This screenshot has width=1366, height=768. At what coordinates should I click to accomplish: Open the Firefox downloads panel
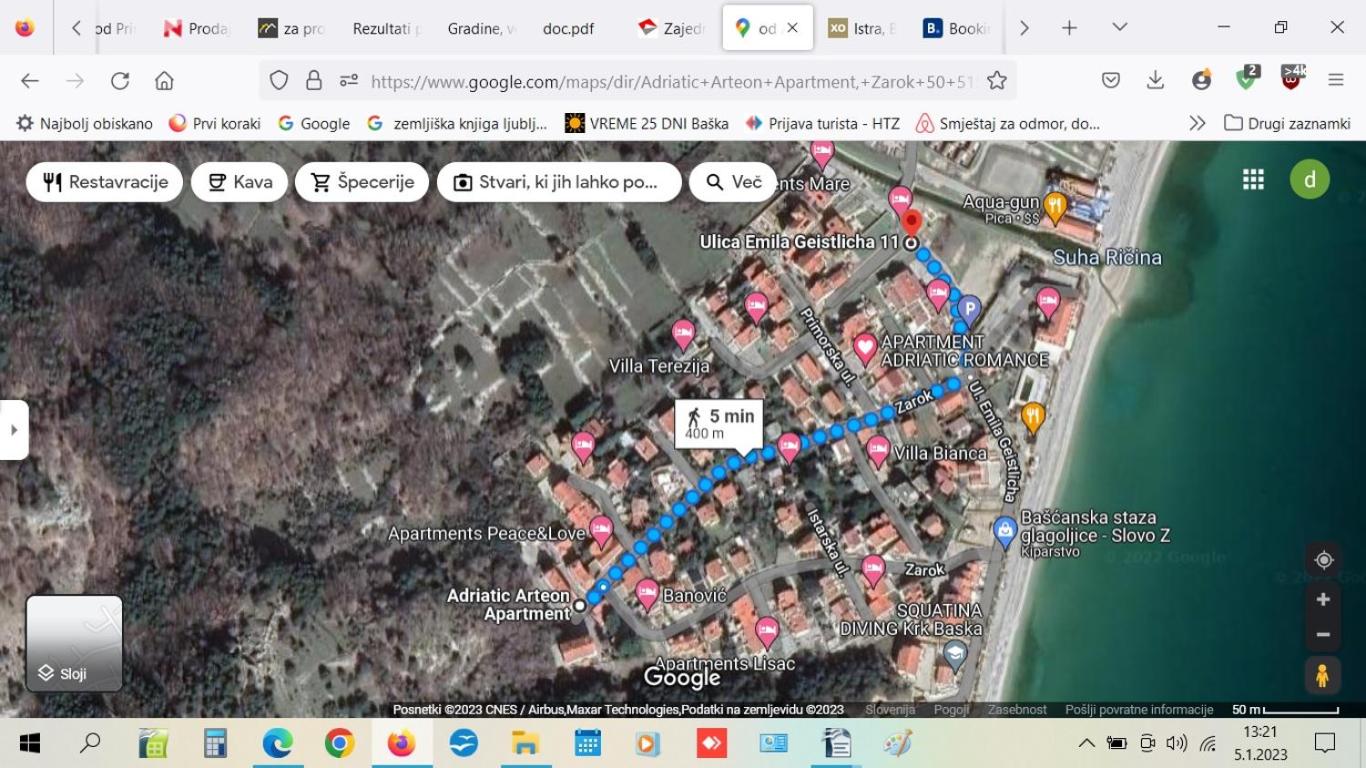[x=1155, y=81]
